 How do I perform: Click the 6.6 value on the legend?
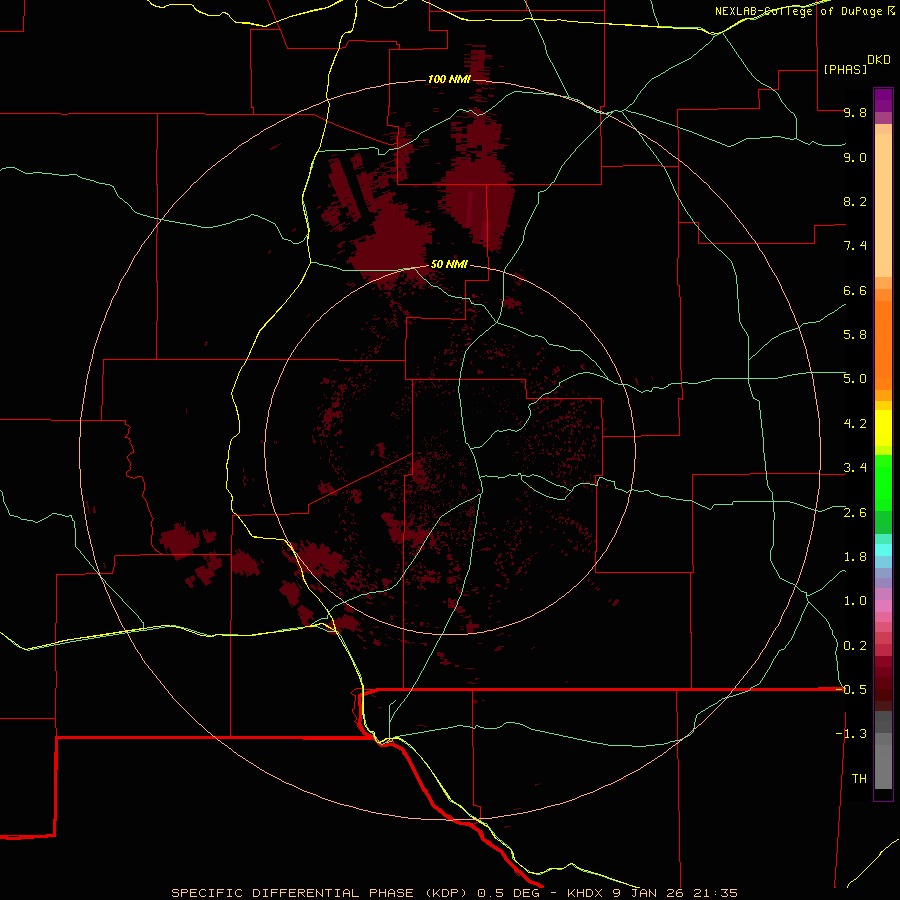pos(855,290)
